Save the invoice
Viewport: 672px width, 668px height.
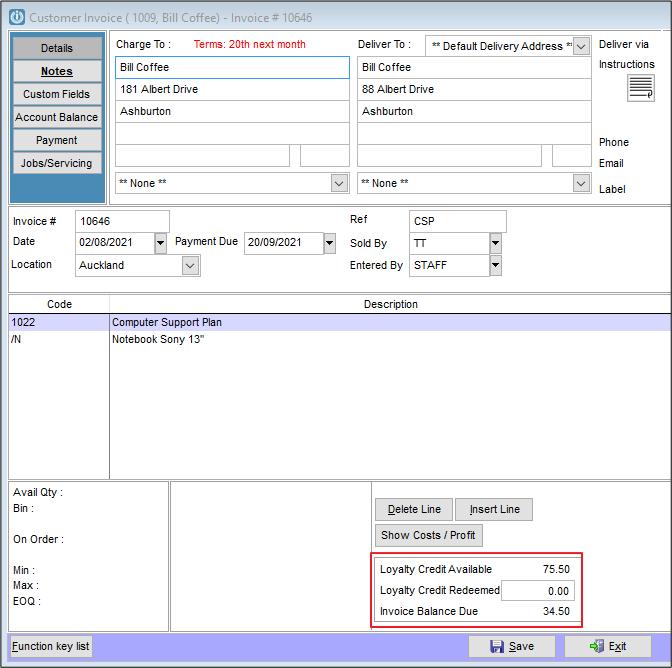(x=512, y=647)
